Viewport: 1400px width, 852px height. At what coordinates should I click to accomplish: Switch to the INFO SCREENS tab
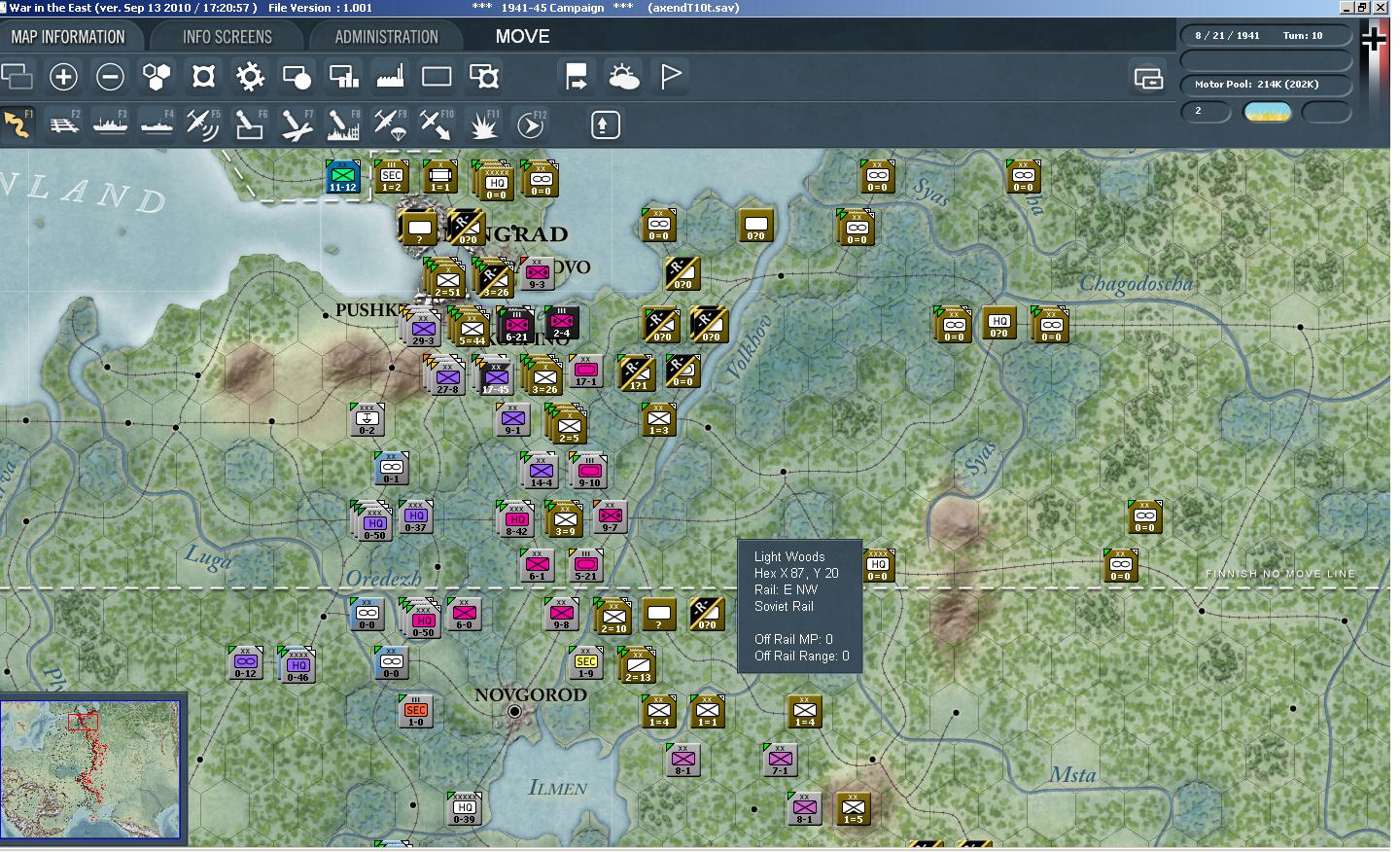pyautogui.click(x=227, y=37)
